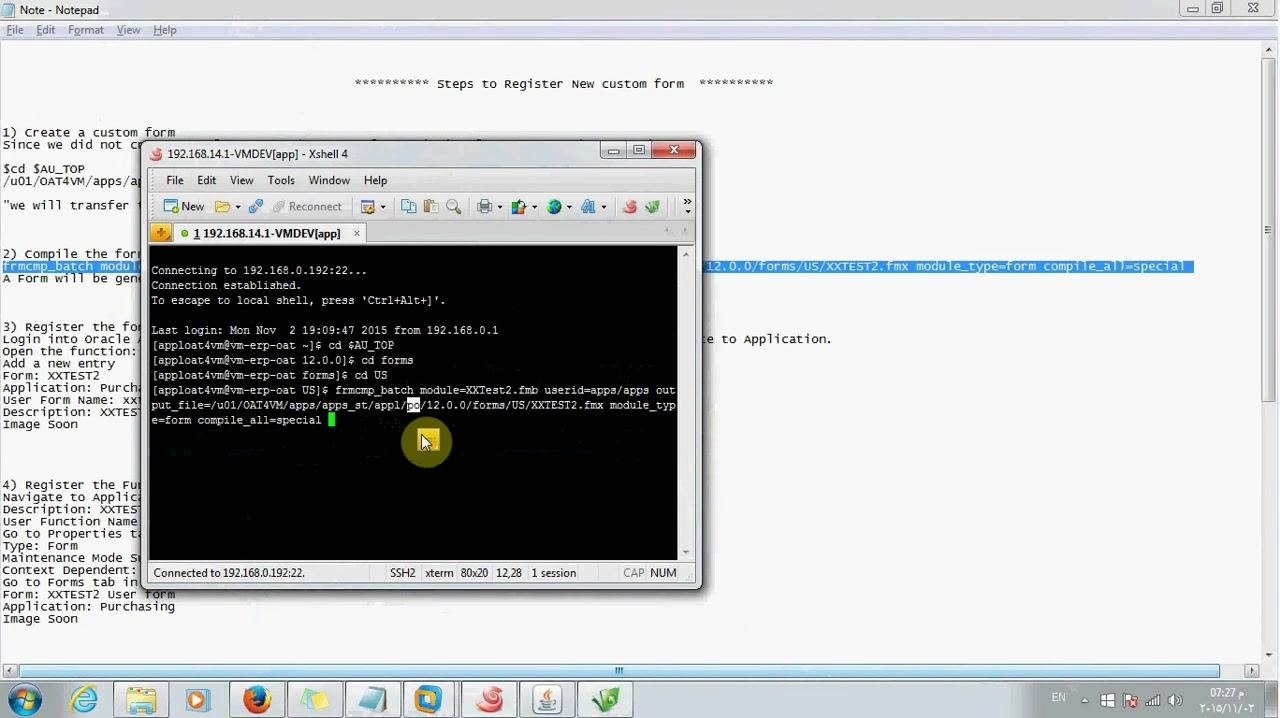Switch to the Xshell taskbar icon

click(x=489, y=699)
